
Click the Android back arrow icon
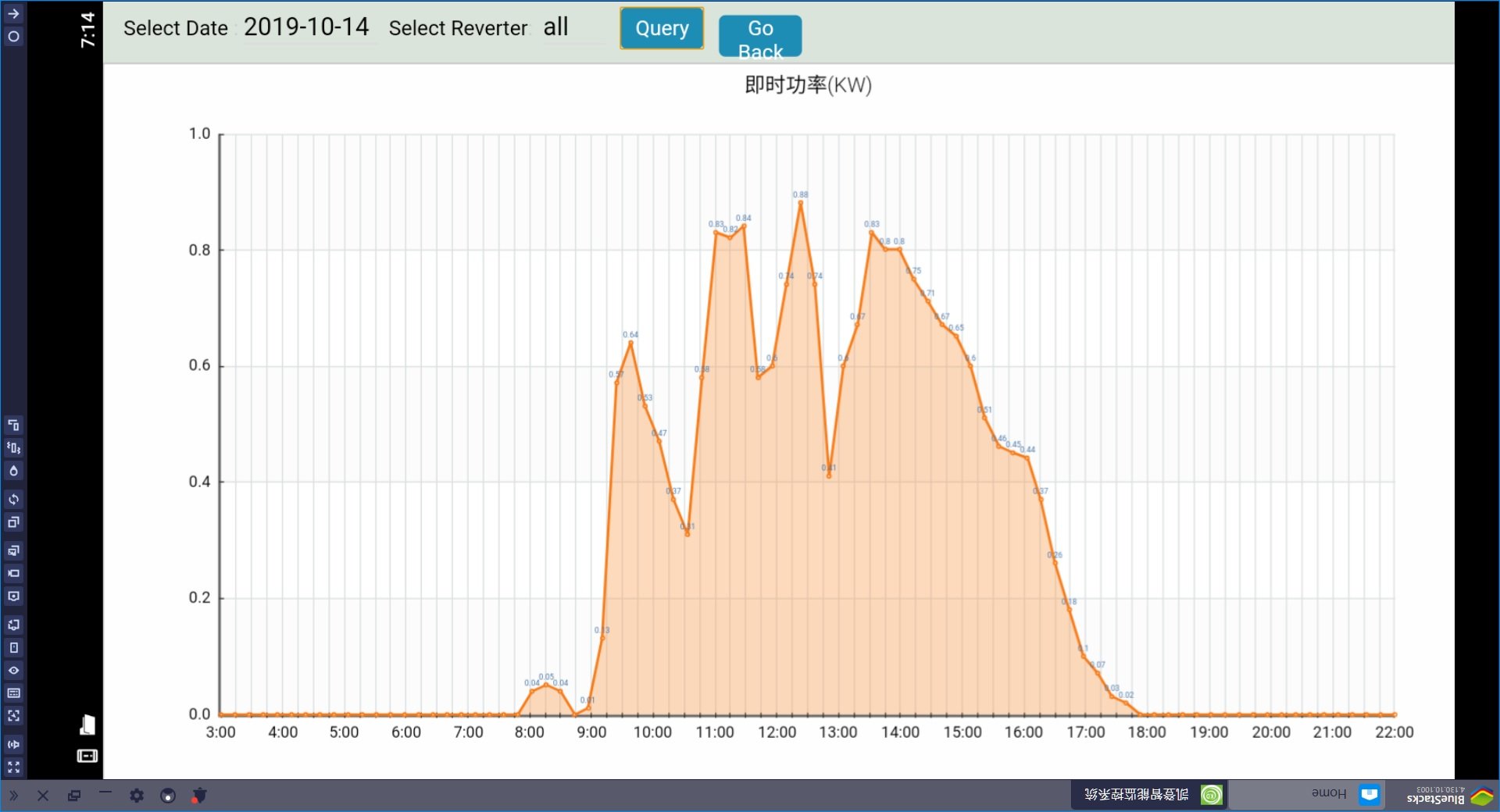13,13
